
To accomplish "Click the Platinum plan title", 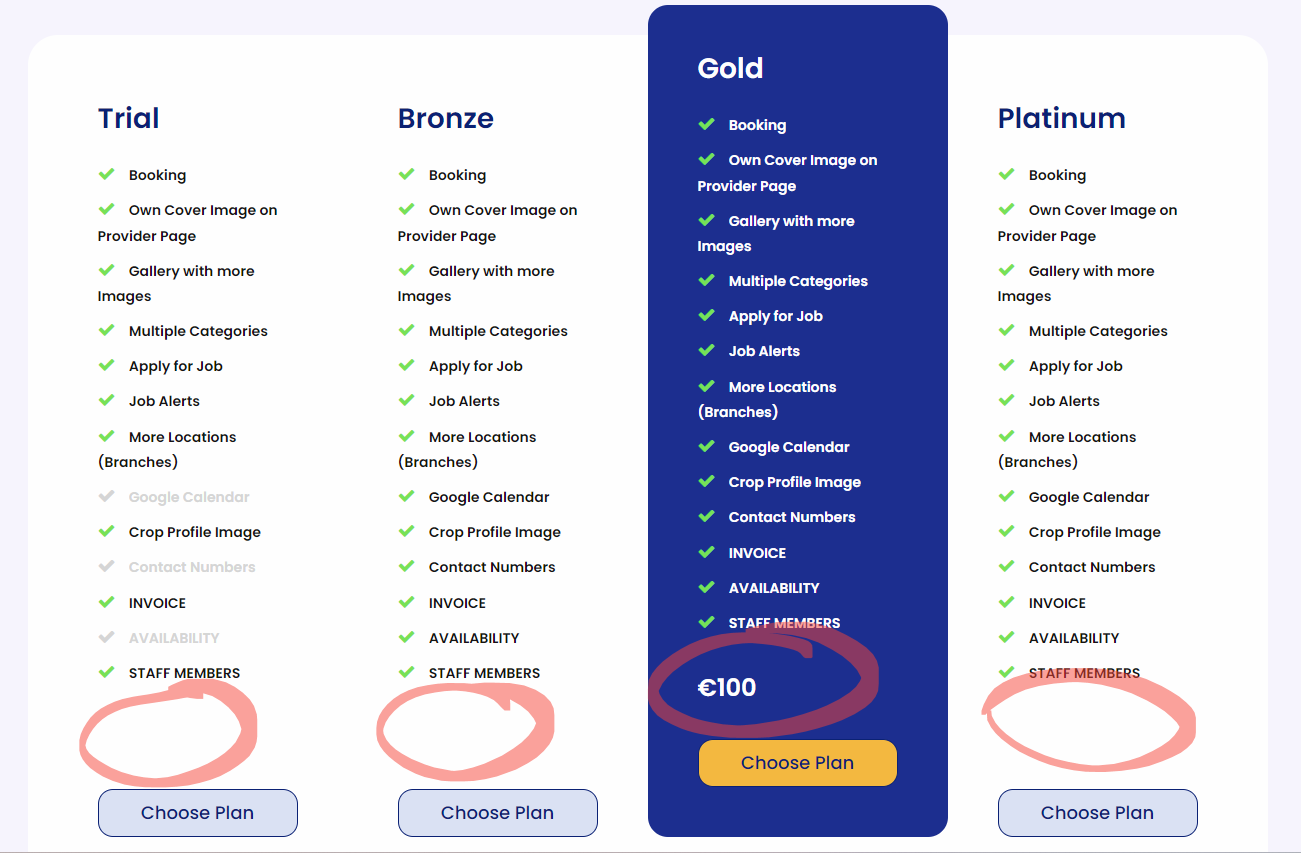I will (x=1061, y=118).
